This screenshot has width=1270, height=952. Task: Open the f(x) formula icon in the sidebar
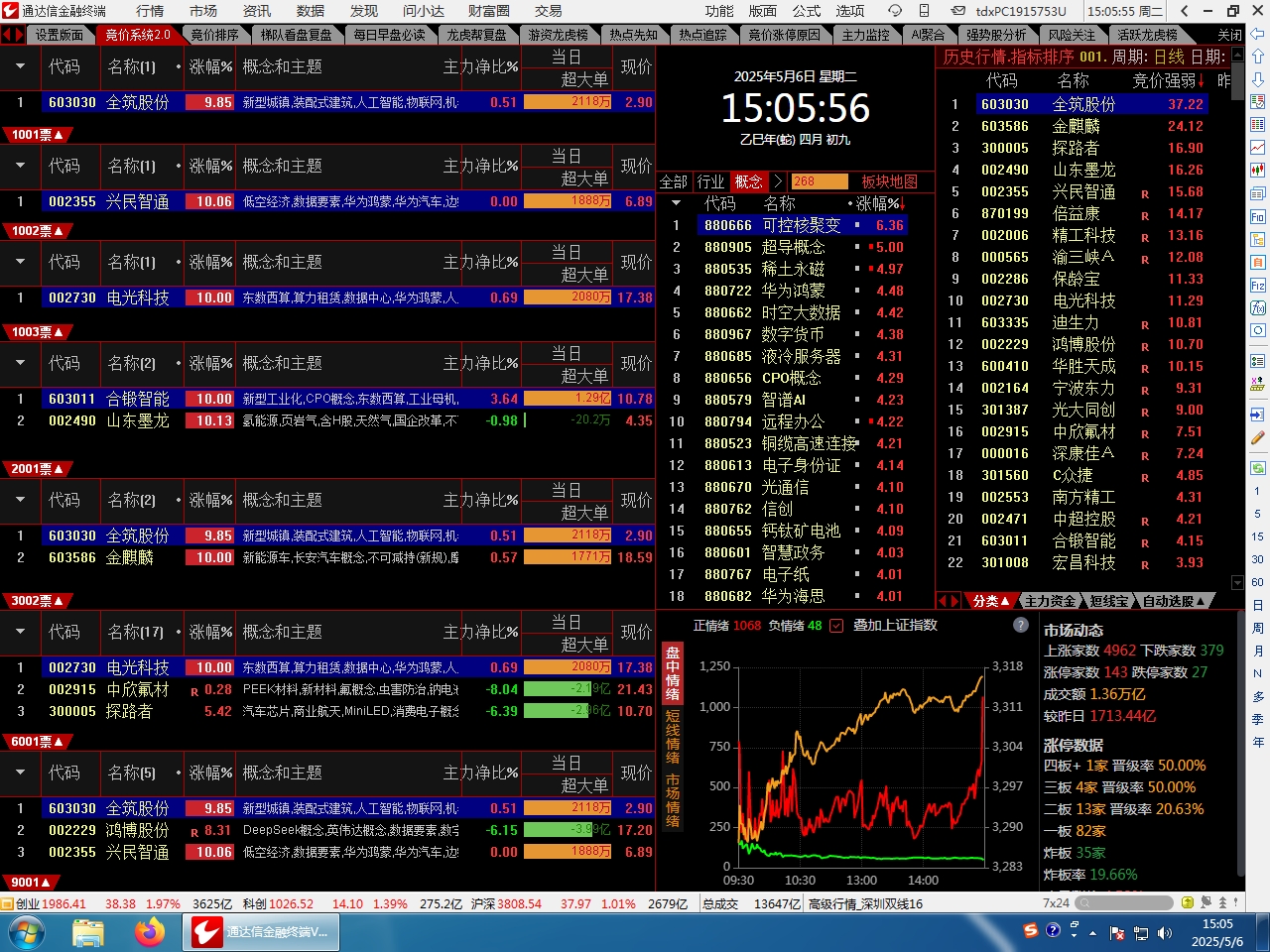click(x=1257, y=307)
